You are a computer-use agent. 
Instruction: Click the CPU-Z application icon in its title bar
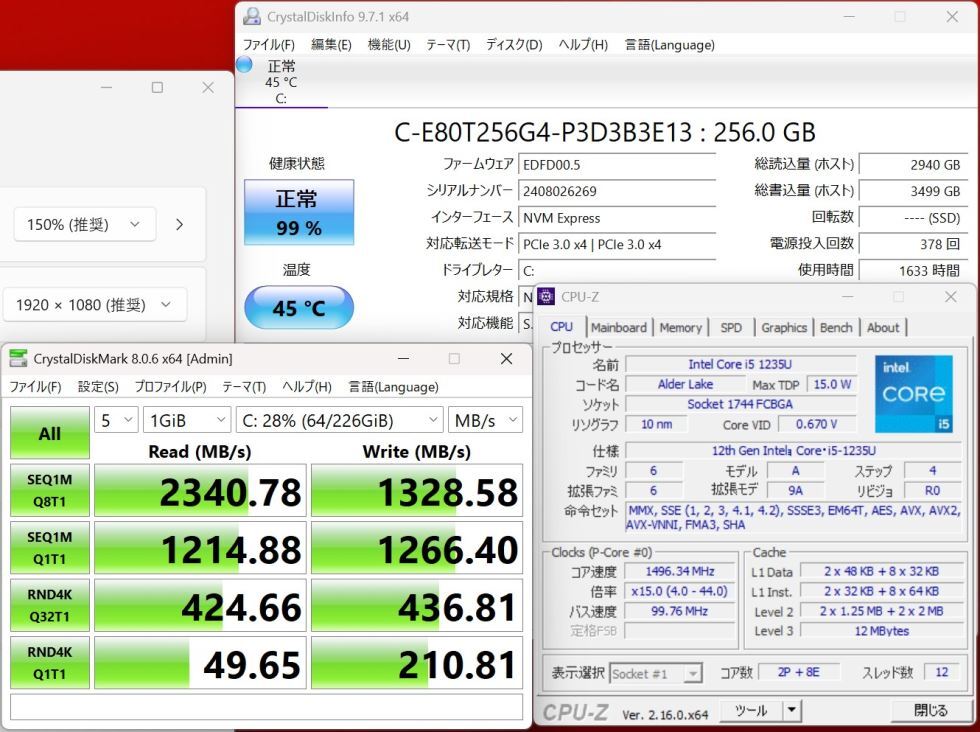click(x=545, y=296)
